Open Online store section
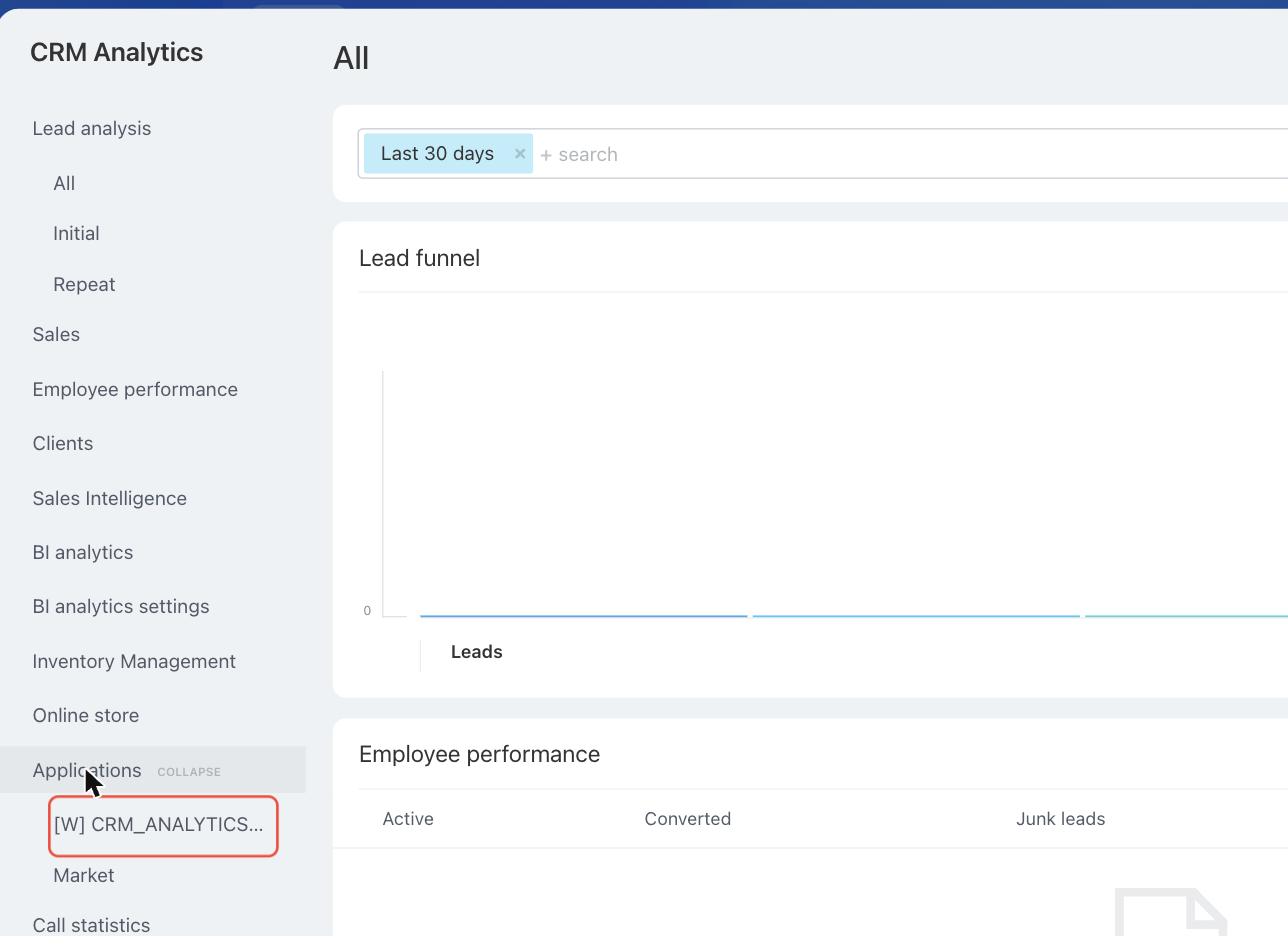Viewport: 1288px width, 936px height. [x=86, y=715]
